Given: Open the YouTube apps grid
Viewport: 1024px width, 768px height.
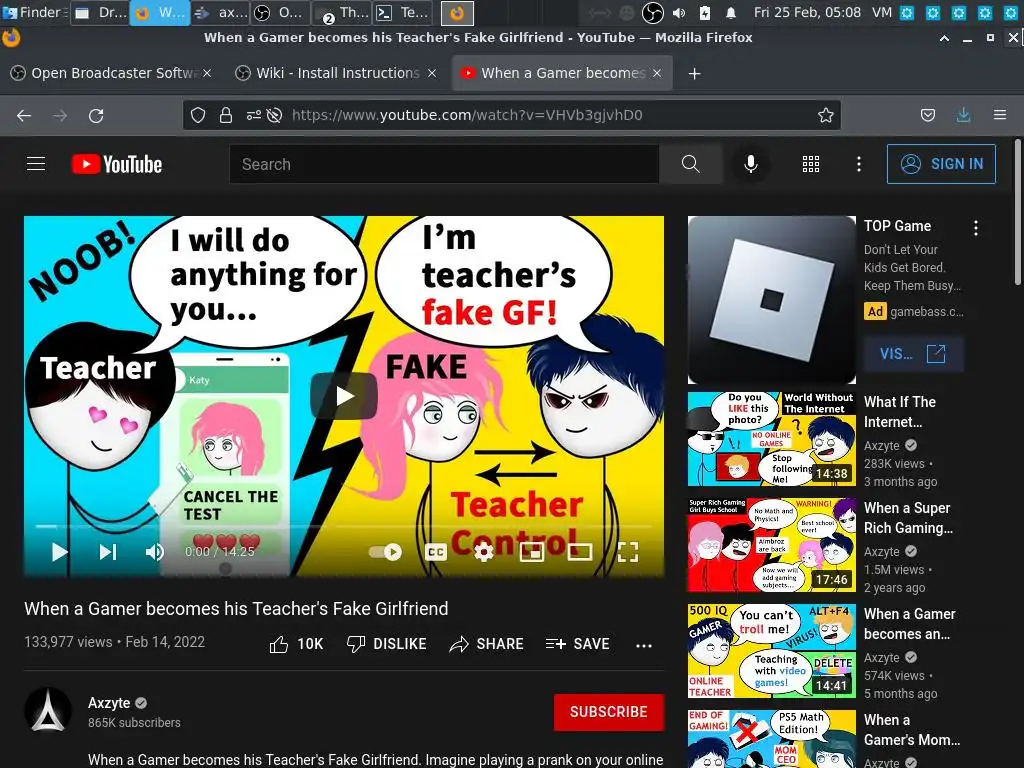Looking at the screenshot, I should coord(810,164).
